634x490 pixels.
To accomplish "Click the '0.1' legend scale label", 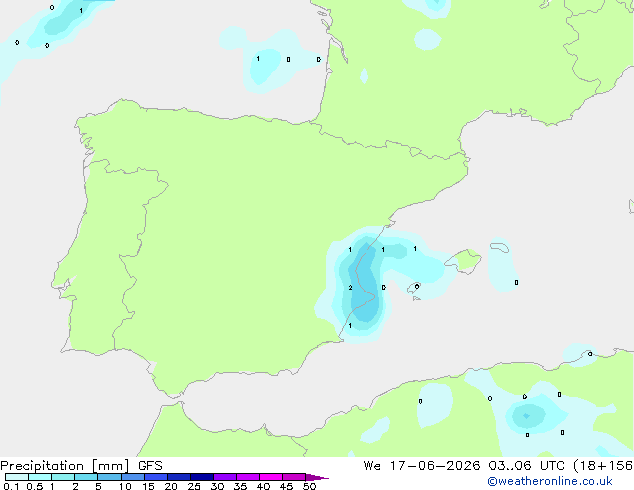I will click(x=11, y=486).
